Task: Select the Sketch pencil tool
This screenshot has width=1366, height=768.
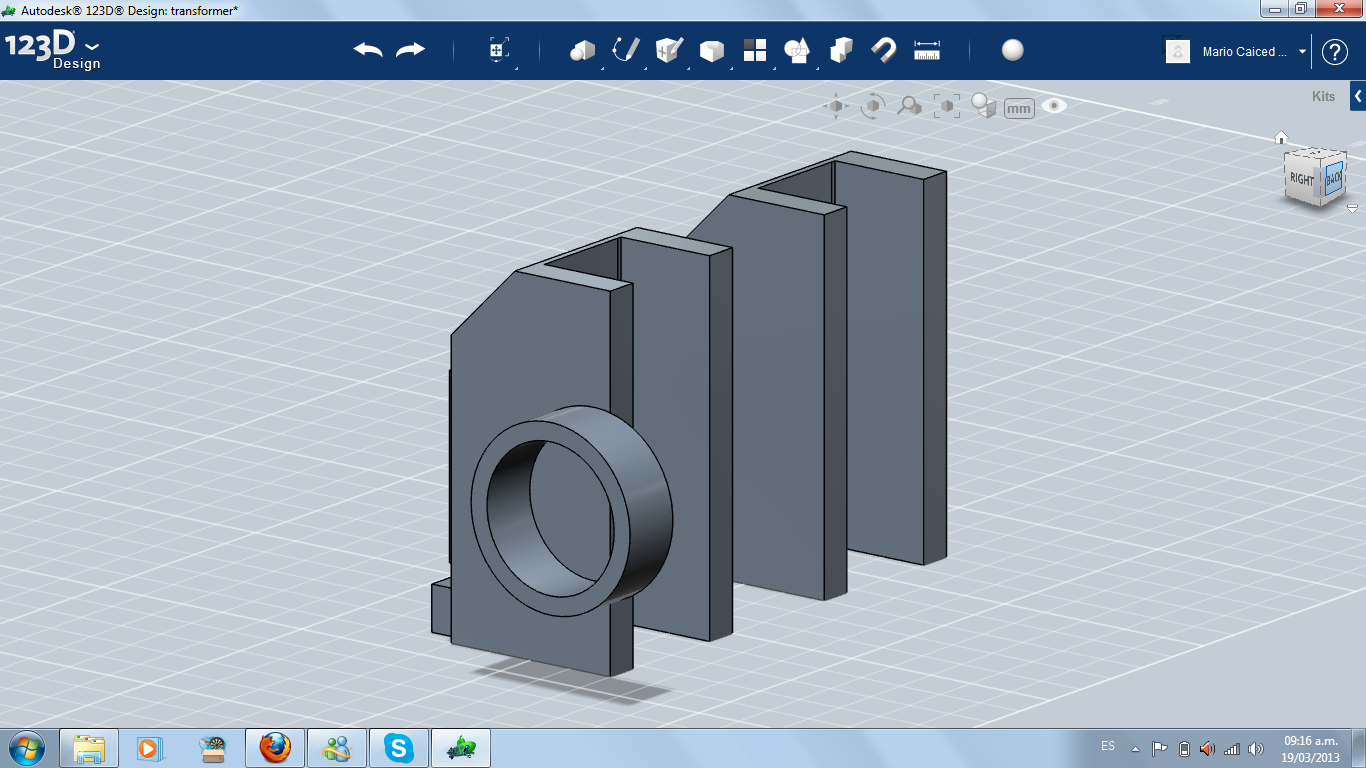Action: (x=626, y=50)
